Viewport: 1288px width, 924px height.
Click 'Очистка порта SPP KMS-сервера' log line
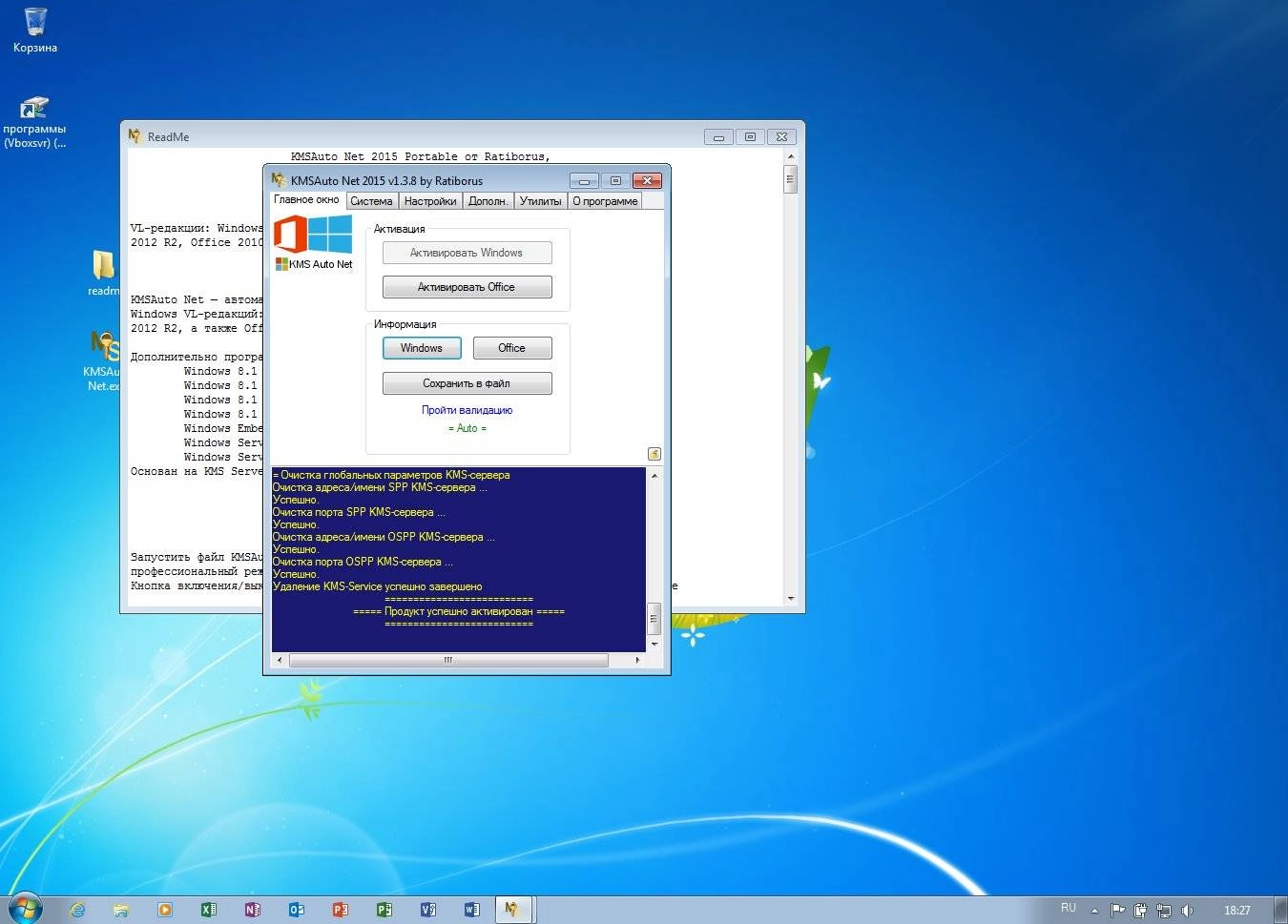point(359,512)
